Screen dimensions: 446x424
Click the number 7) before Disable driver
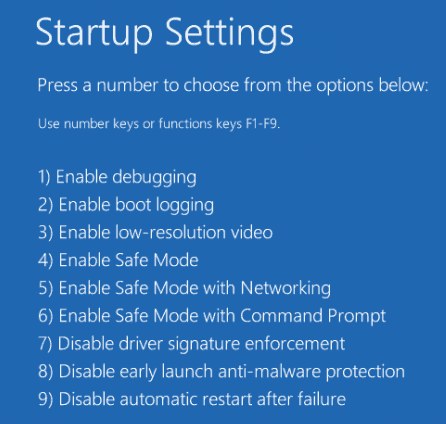click(45, 344)
